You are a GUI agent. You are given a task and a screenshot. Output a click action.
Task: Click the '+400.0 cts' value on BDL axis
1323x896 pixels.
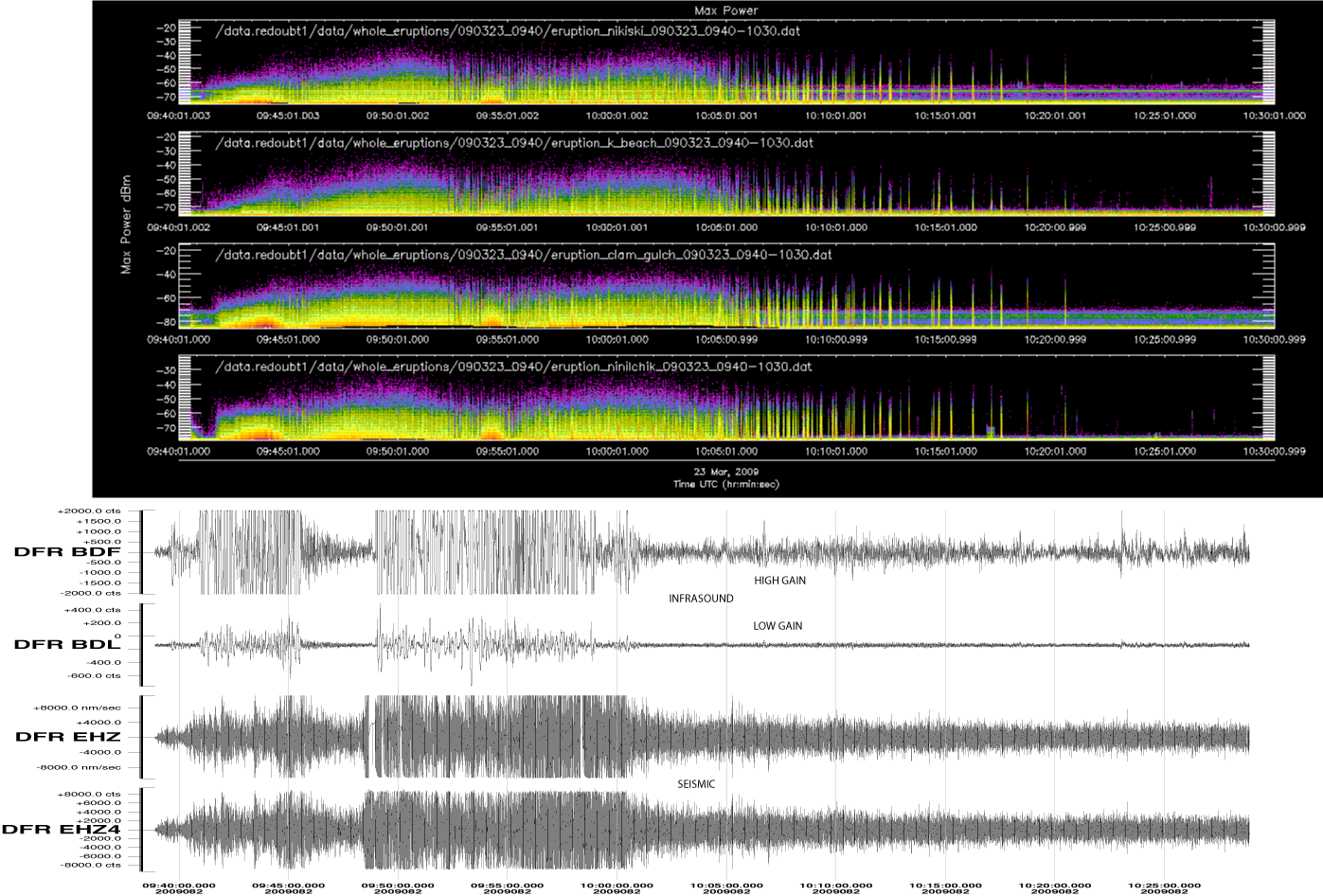pos(92,610)
